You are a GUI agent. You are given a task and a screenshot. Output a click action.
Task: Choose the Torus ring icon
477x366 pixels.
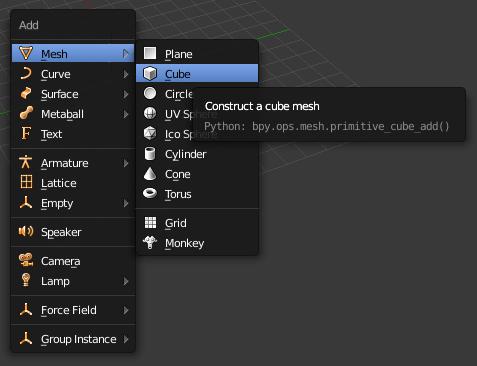150,193
